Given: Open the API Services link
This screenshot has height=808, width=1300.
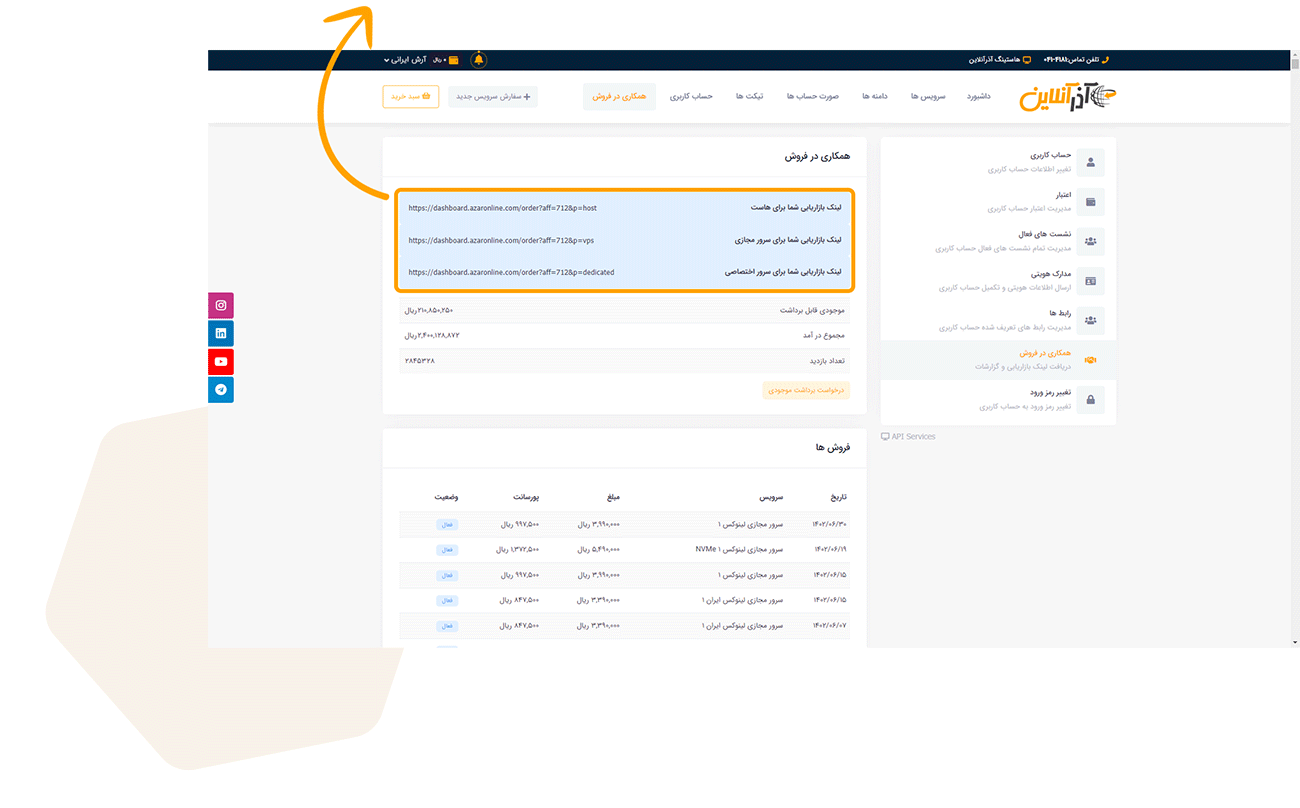Looking at the screenshot, I should click(x=908, y=437).
